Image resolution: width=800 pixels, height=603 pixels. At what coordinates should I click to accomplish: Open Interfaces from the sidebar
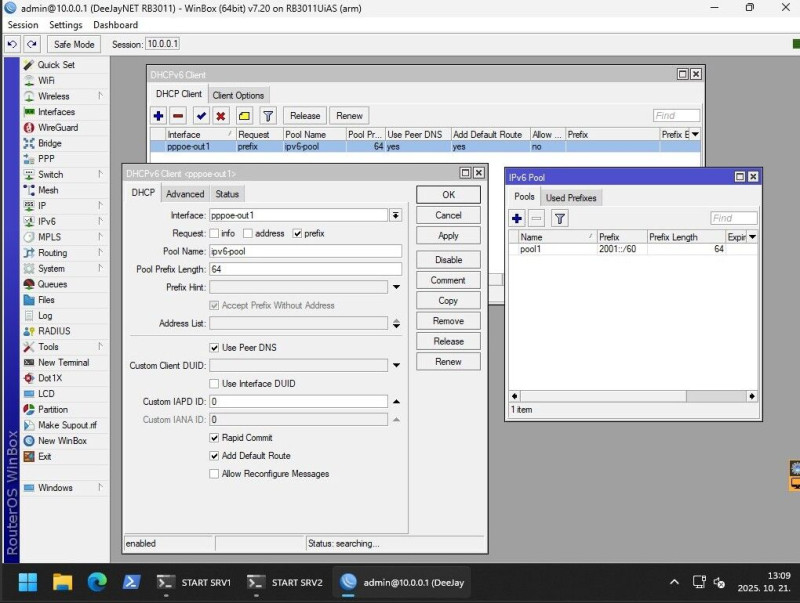[x=56, y=112]
